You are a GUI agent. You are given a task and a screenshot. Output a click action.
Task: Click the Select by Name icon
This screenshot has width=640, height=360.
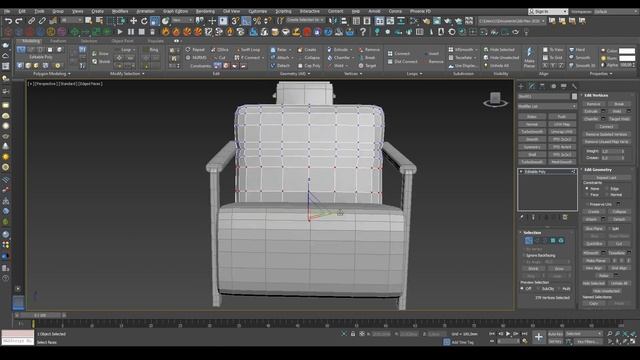(99, 21)
